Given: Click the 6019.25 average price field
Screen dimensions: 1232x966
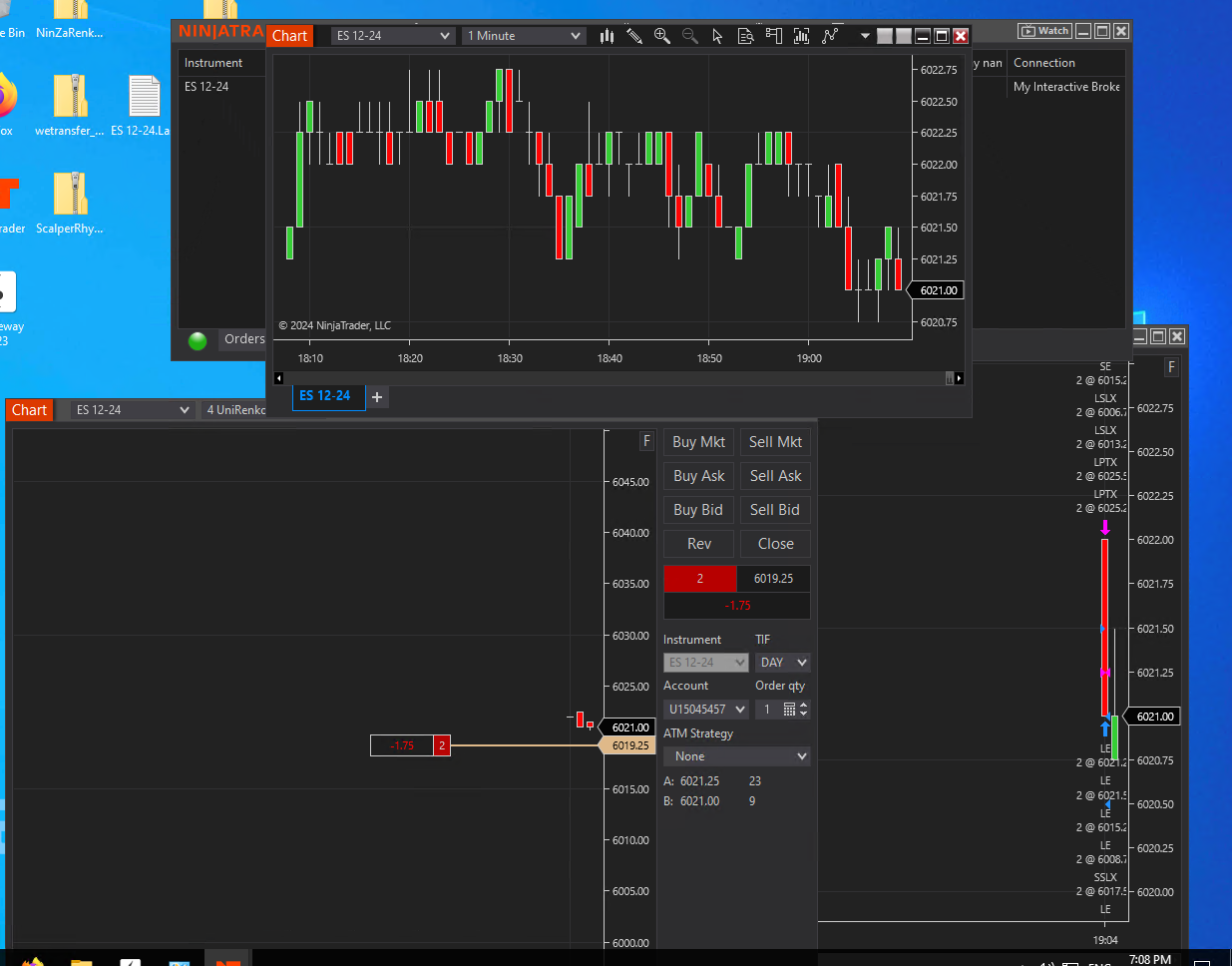Looking at the screenshot, I should (x=773, y=579).
